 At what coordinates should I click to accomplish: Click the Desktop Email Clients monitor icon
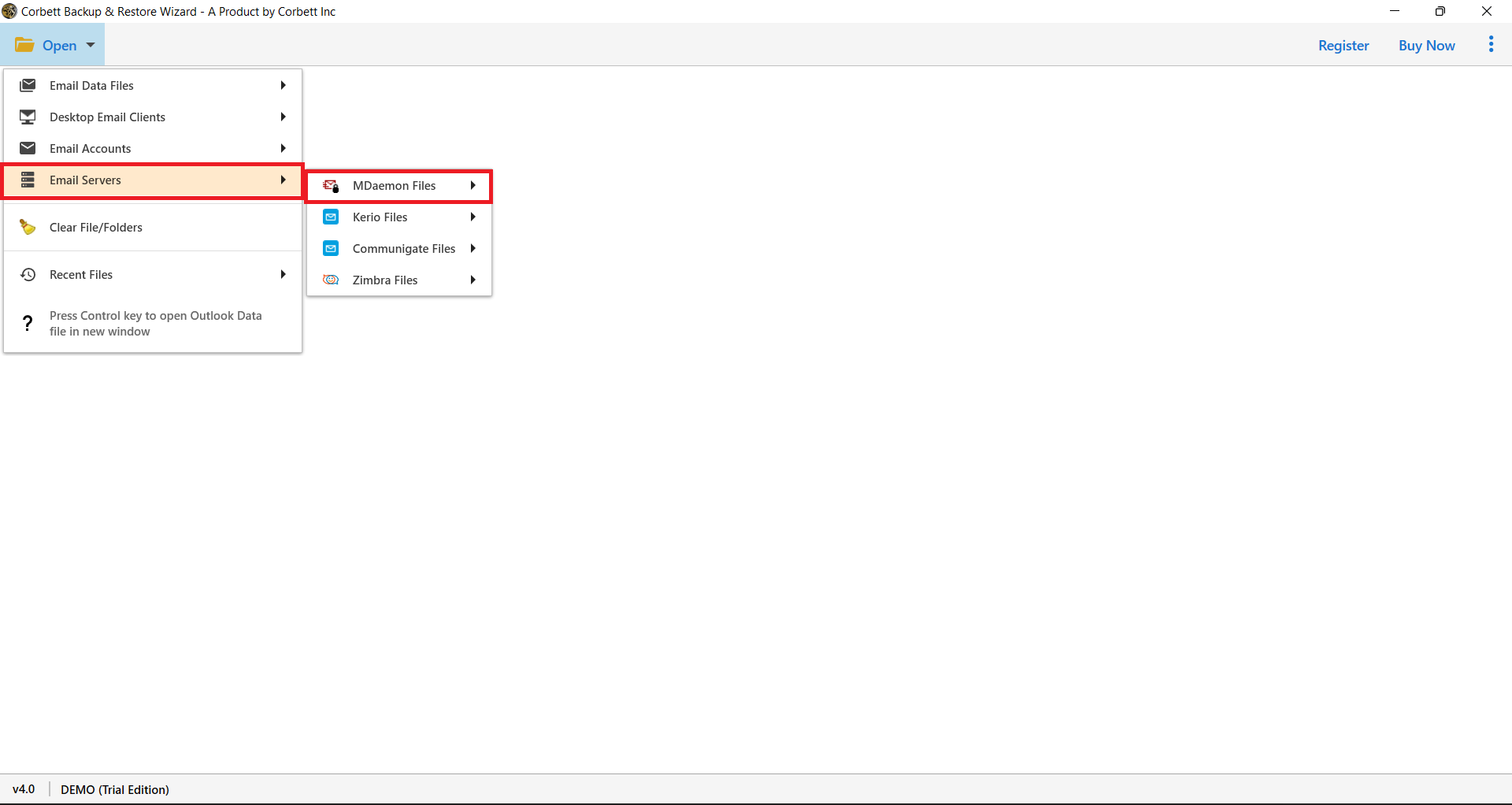tap(28, 117)
